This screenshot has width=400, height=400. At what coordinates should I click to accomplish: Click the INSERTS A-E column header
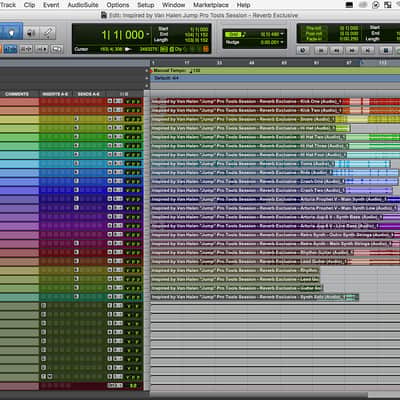click(x=55, y=94)
